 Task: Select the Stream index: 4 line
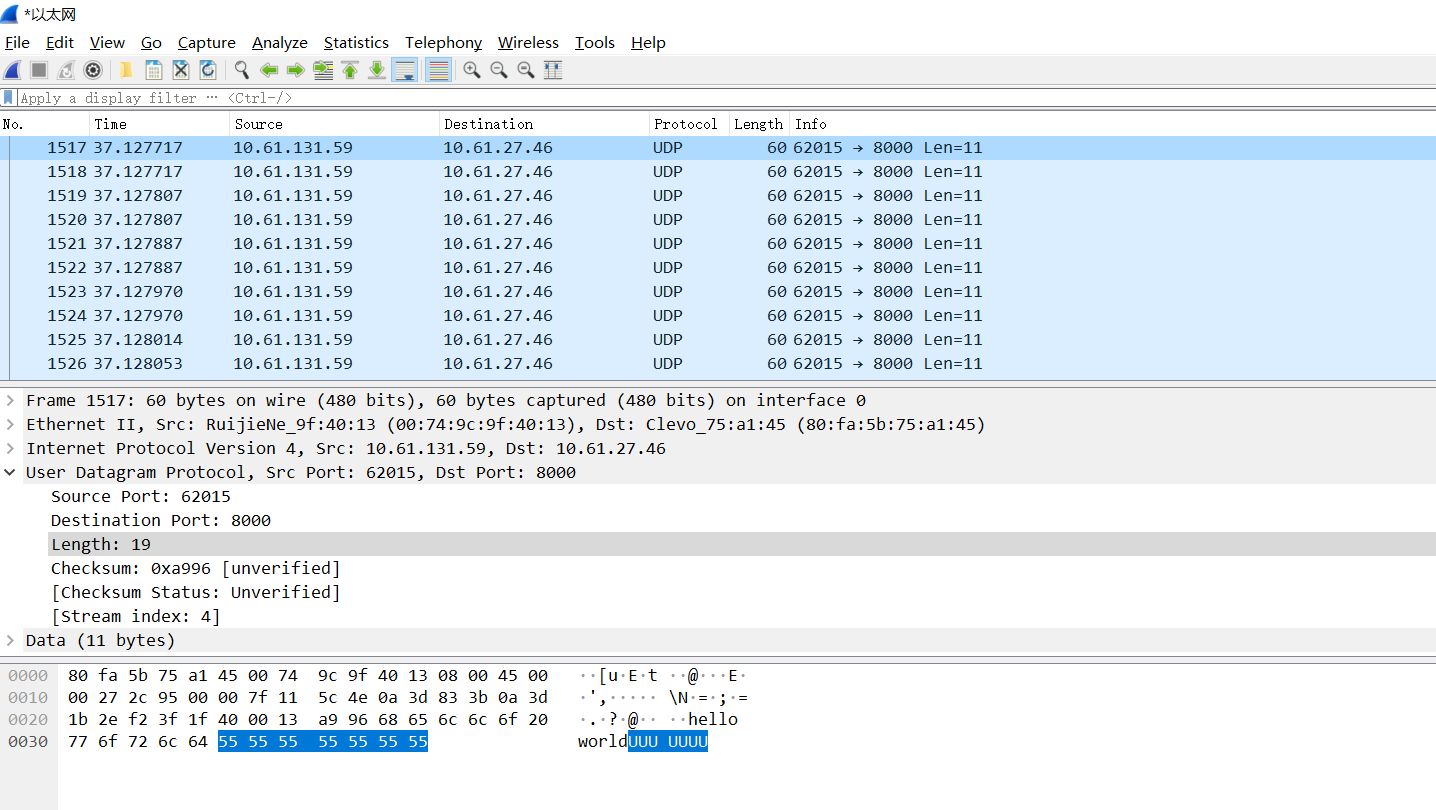click(136, 616)
